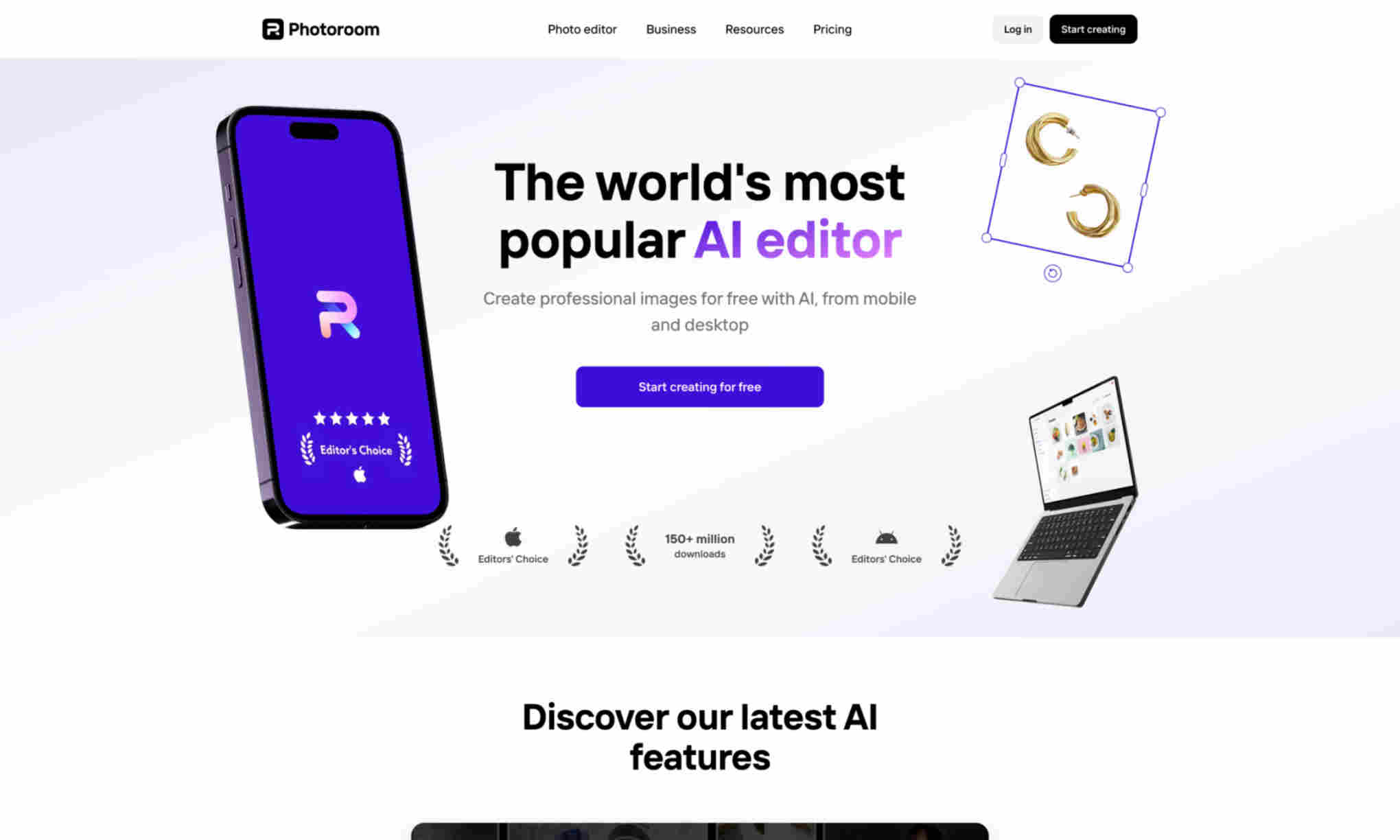Toggle the Editors Choice award display
The width and height of the screenshot is (1400, 840).
point(513,546)
